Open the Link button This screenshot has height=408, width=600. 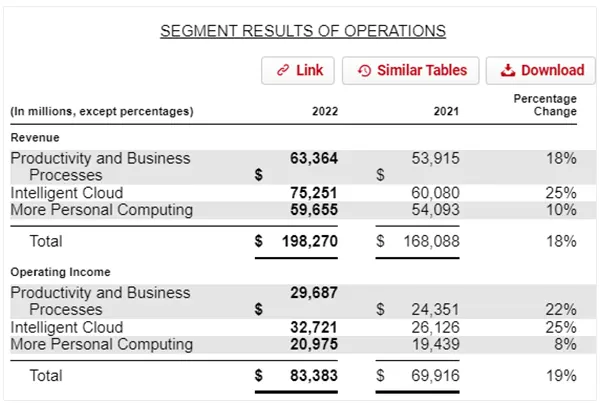coord(298,70)
